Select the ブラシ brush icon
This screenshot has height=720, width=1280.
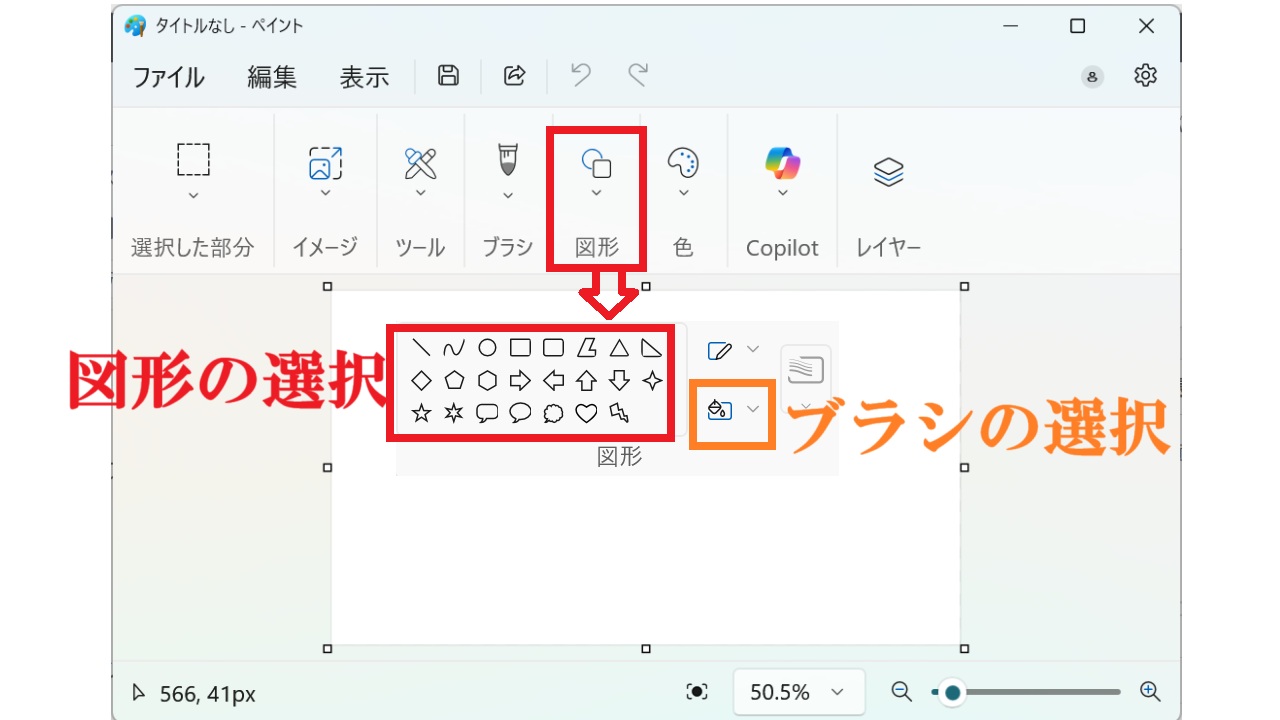point(508,160)
